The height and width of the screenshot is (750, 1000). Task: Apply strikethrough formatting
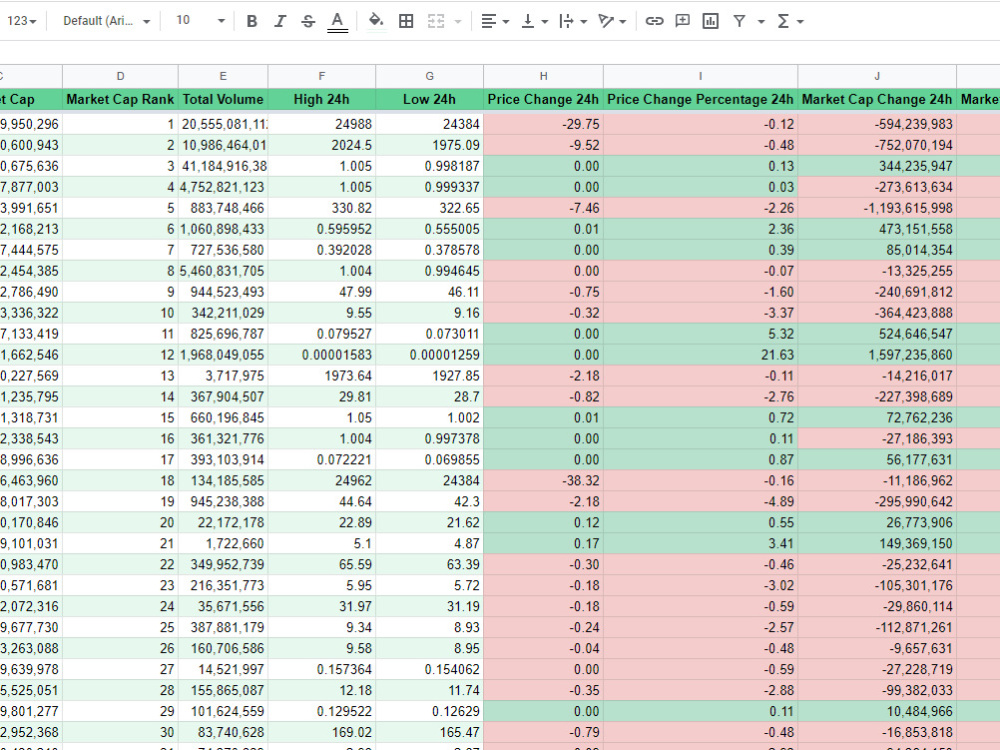click(308, 20)
